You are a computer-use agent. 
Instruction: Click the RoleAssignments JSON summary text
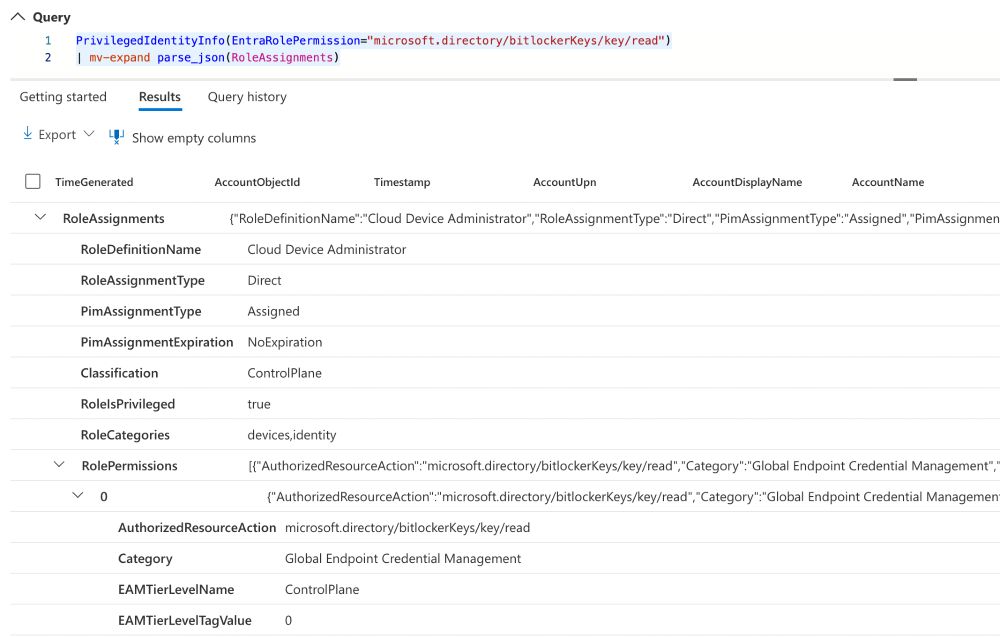point(614,219)
